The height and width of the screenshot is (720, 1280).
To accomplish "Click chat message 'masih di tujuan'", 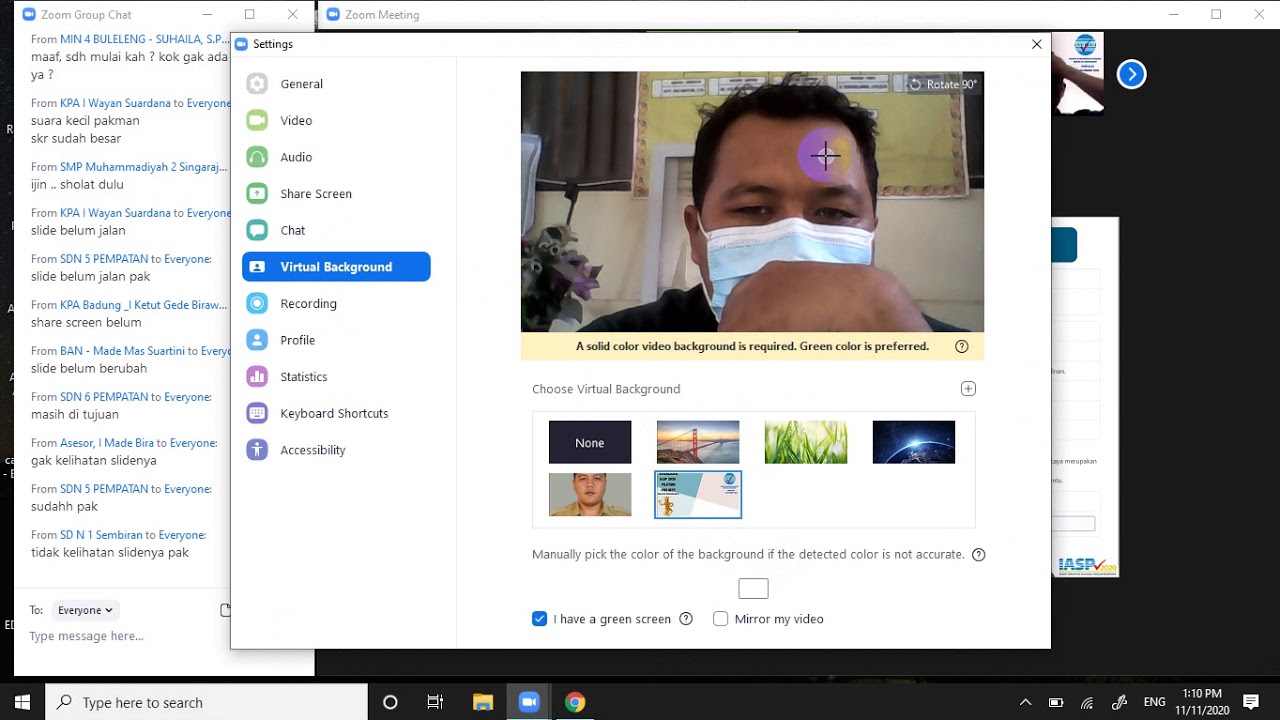I will [x=75, y=415].
